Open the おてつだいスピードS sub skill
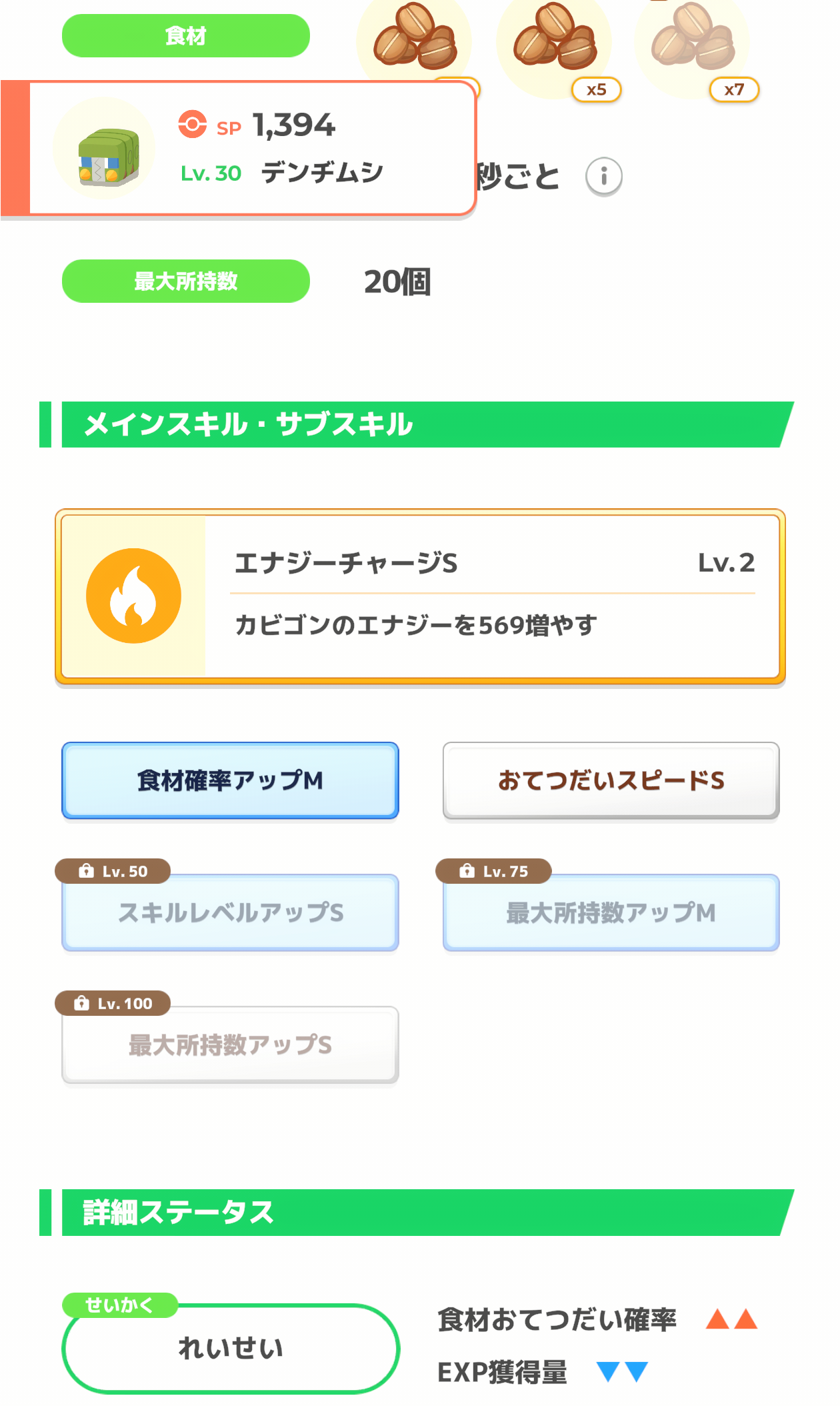 pyautogui.click(x=611, y=780)
